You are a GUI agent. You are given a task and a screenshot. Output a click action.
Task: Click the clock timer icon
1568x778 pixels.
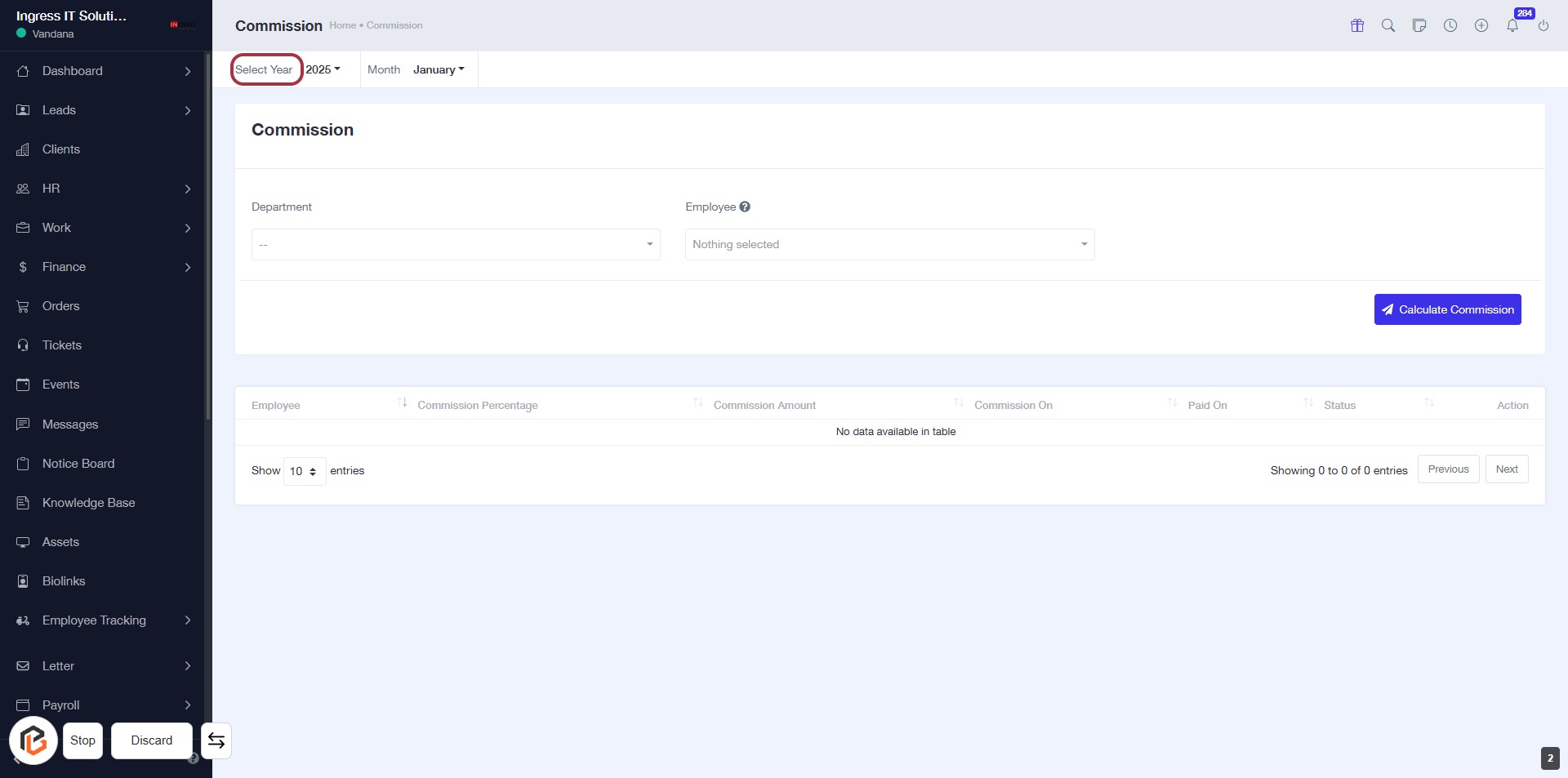1450,25
